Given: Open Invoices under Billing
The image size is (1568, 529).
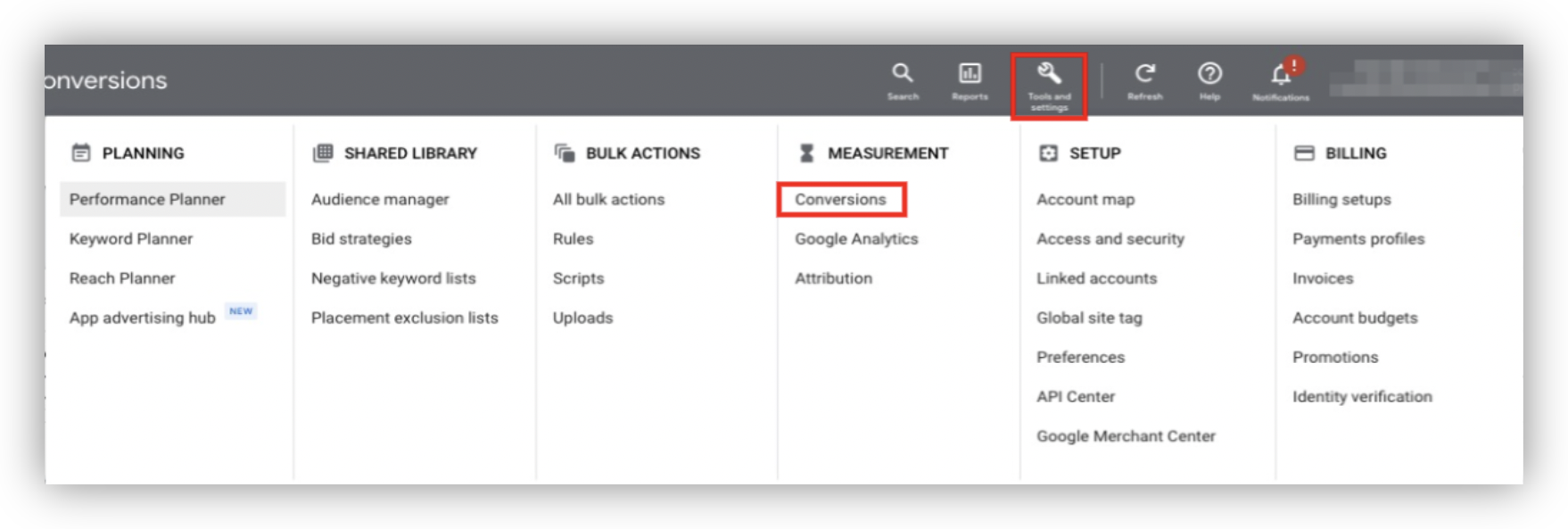Looking at the screenshot, I should pyautogui.click(x=1323, y=277).
